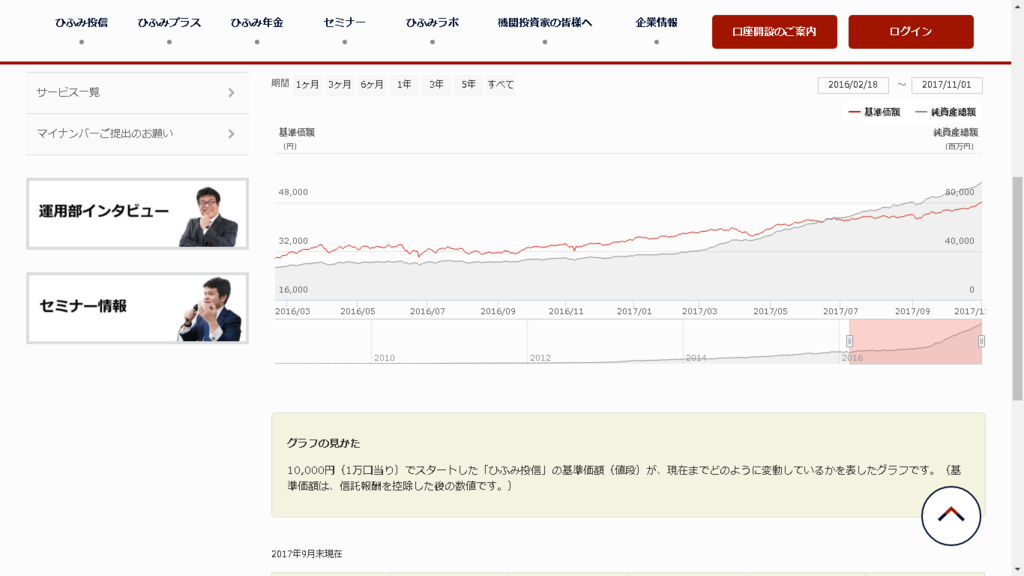Open the ひふみプラス menu

coord(169,23)
